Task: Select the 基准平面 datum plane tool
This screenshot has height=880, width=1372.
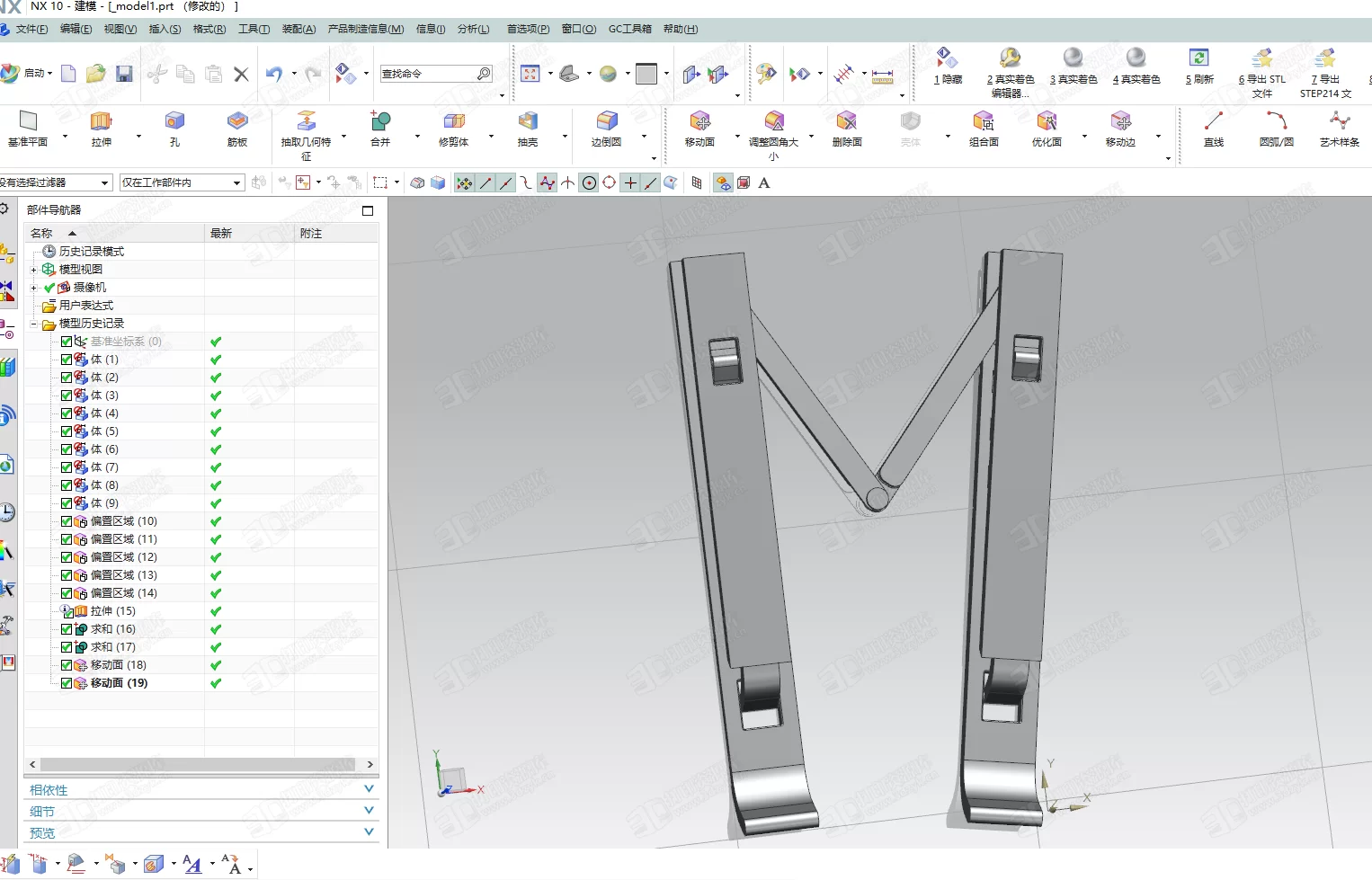Action: 27,128
